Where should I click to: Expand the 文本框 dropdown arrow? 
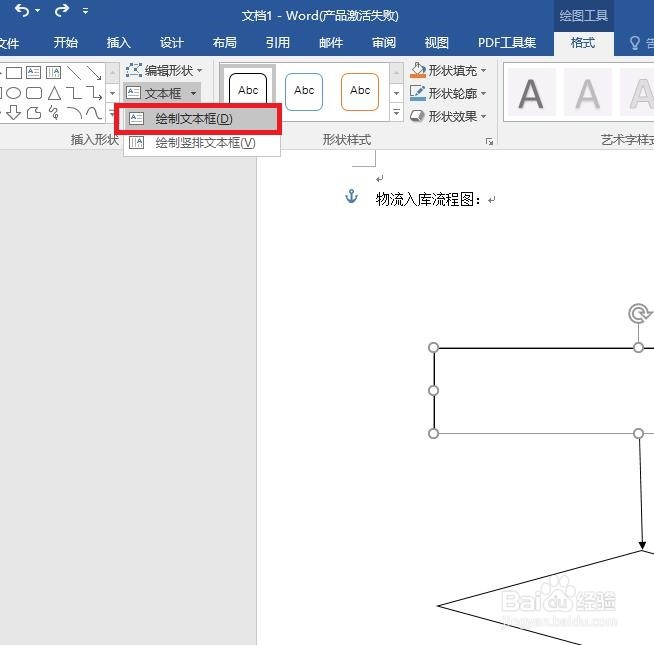point(193,93)
